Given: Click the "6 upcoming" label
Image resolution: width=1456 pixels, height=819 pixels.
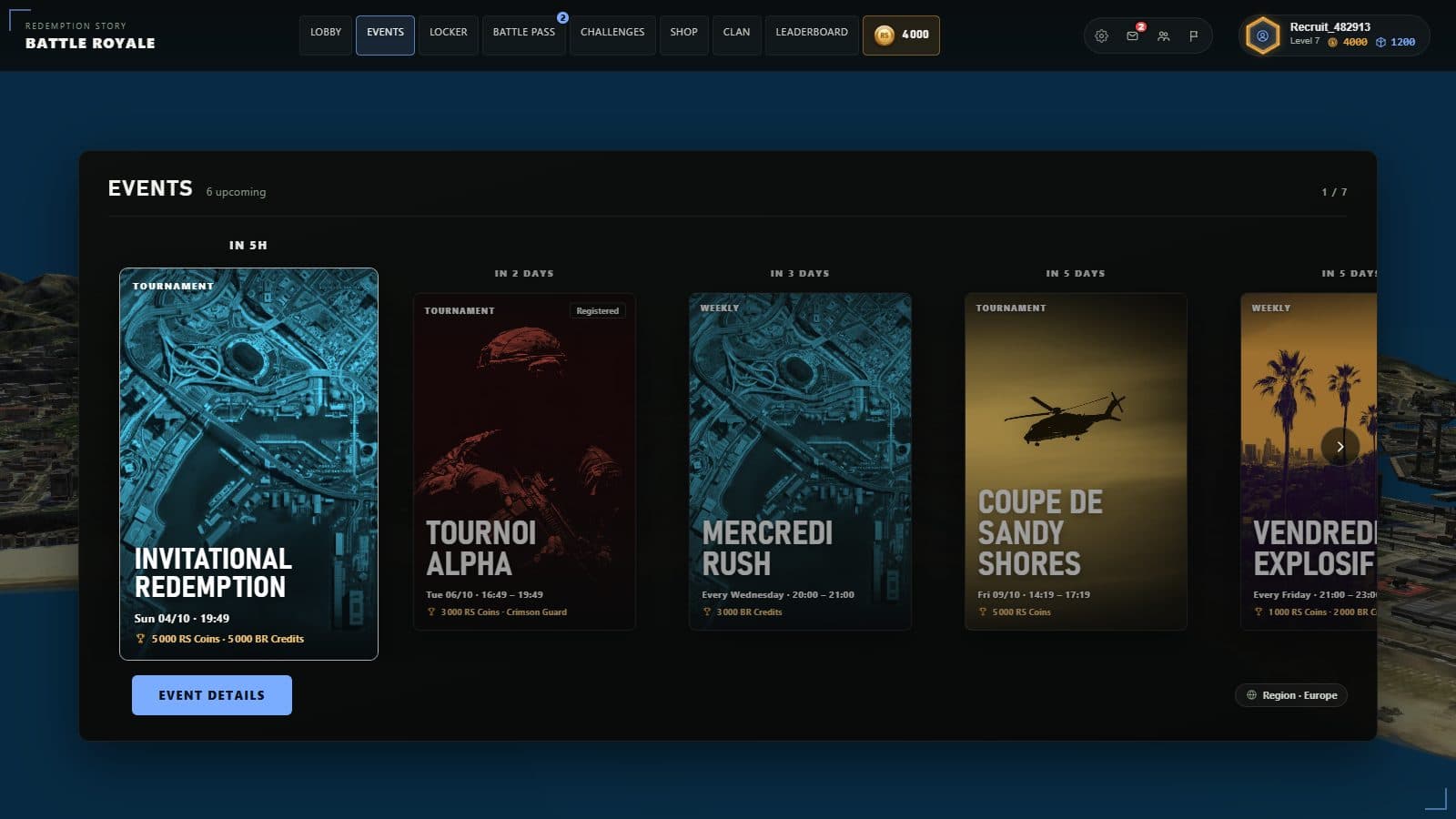Looking at the screenshot, I should (x=236, y=192).
